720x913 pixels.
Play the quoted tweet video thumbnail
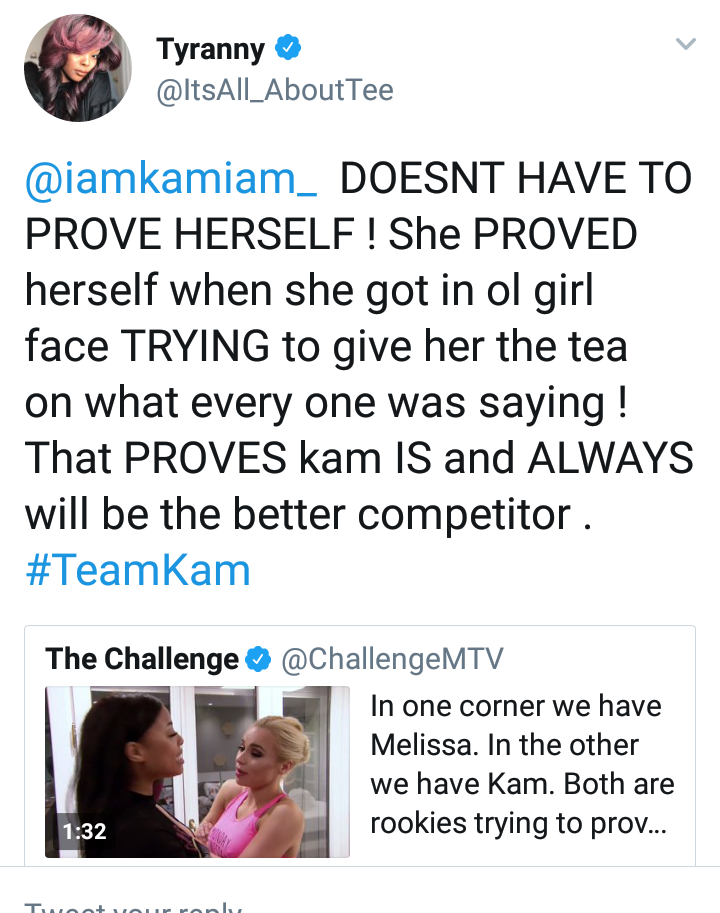(197, 772)
